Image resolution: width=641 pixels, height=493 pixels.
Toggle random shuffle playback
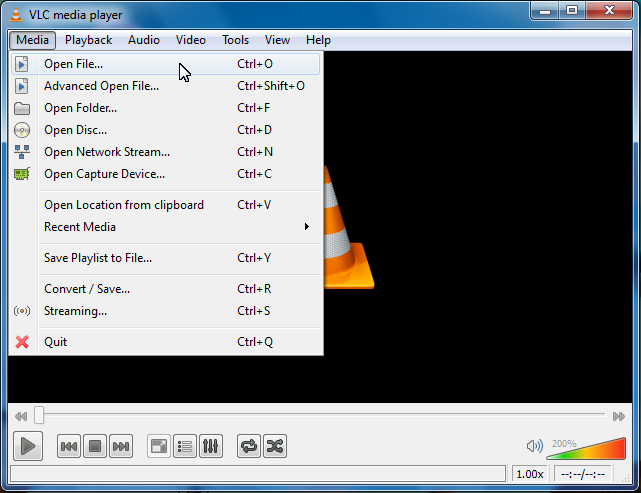tap(274, 446)
